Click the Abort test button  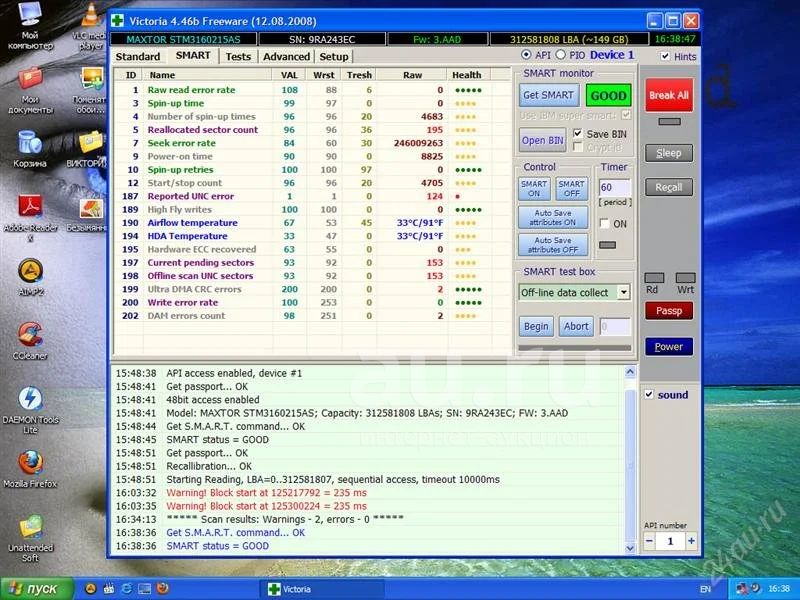(x=577, y=327)
